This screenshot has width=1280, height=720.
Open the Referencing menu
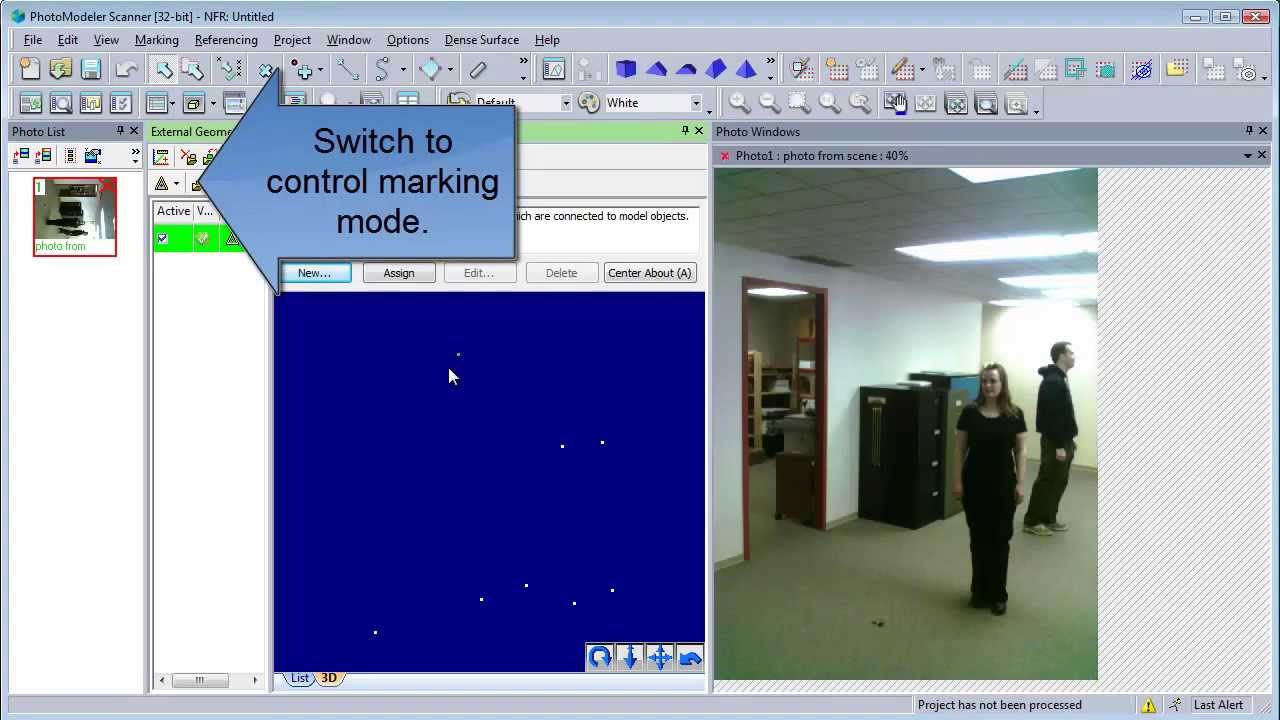pos(226,40)
